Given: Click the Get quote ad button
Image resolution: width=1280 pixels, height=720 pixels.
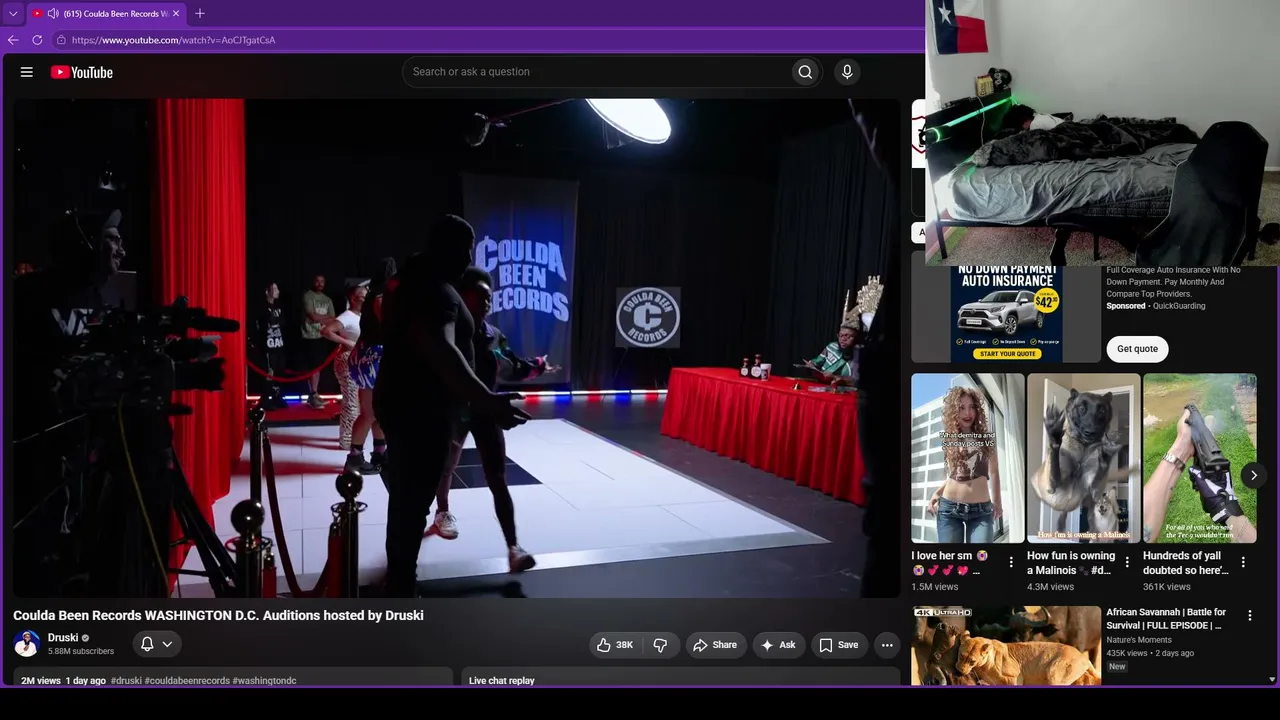Looking at the screenshot, I should 1137,349.
